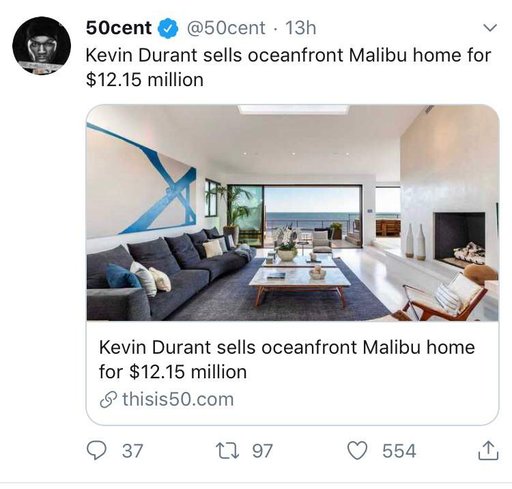Viewport: 512px width, 489px height.
Task: Click the $12.15 million text in tweet
Action: click(144, 80)
